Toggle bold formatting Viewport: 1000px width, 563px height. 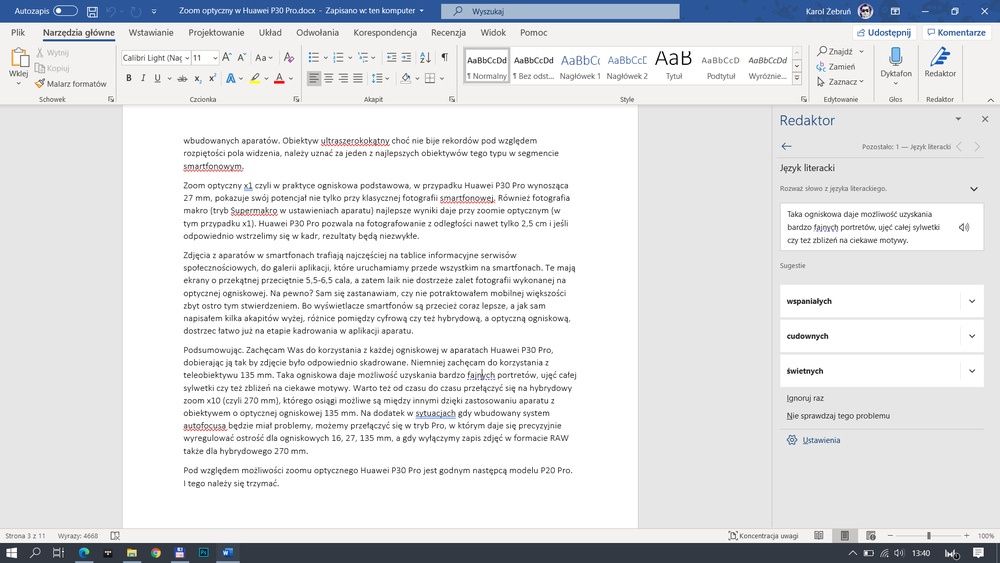click(x=129, y=78)
